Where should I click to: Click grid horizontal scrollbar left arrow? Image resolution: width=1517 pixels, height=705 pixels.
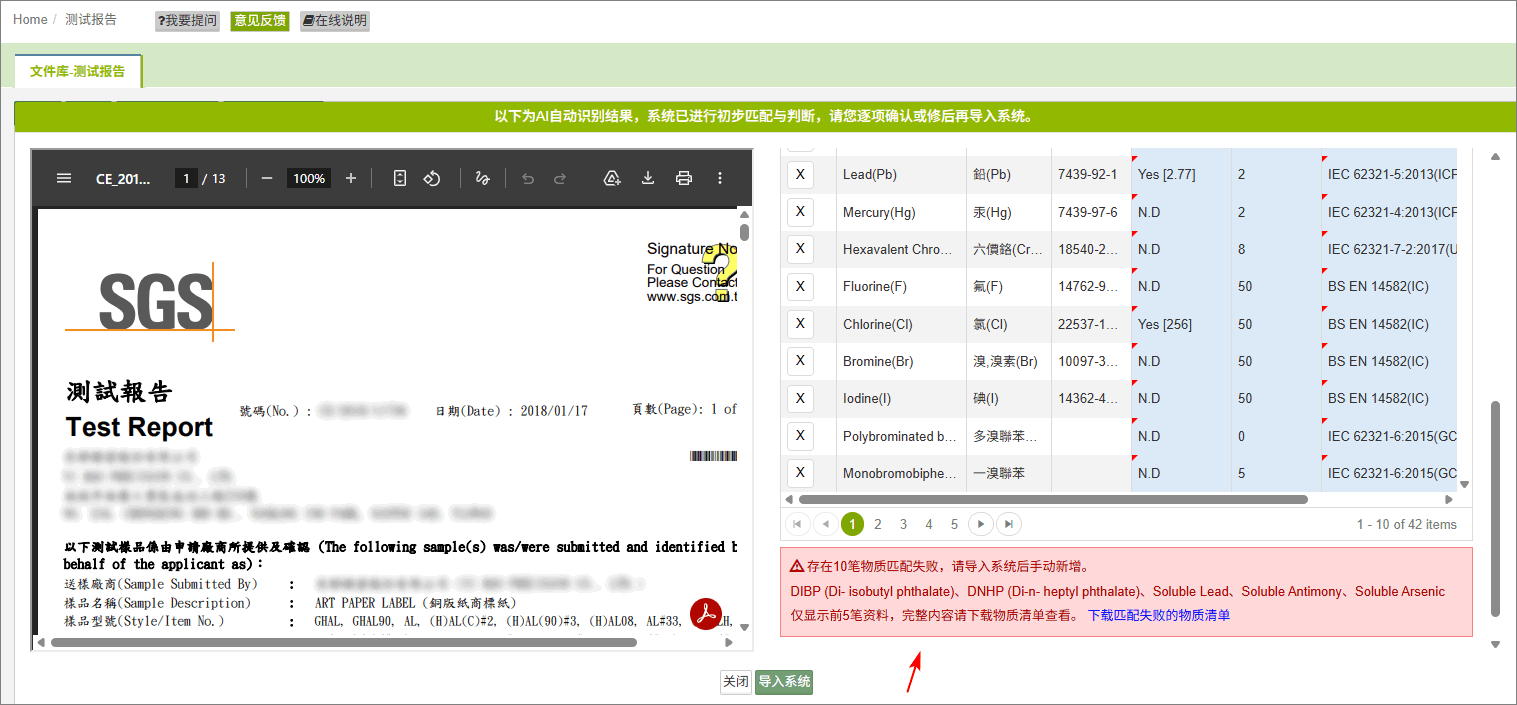[789, 499]
